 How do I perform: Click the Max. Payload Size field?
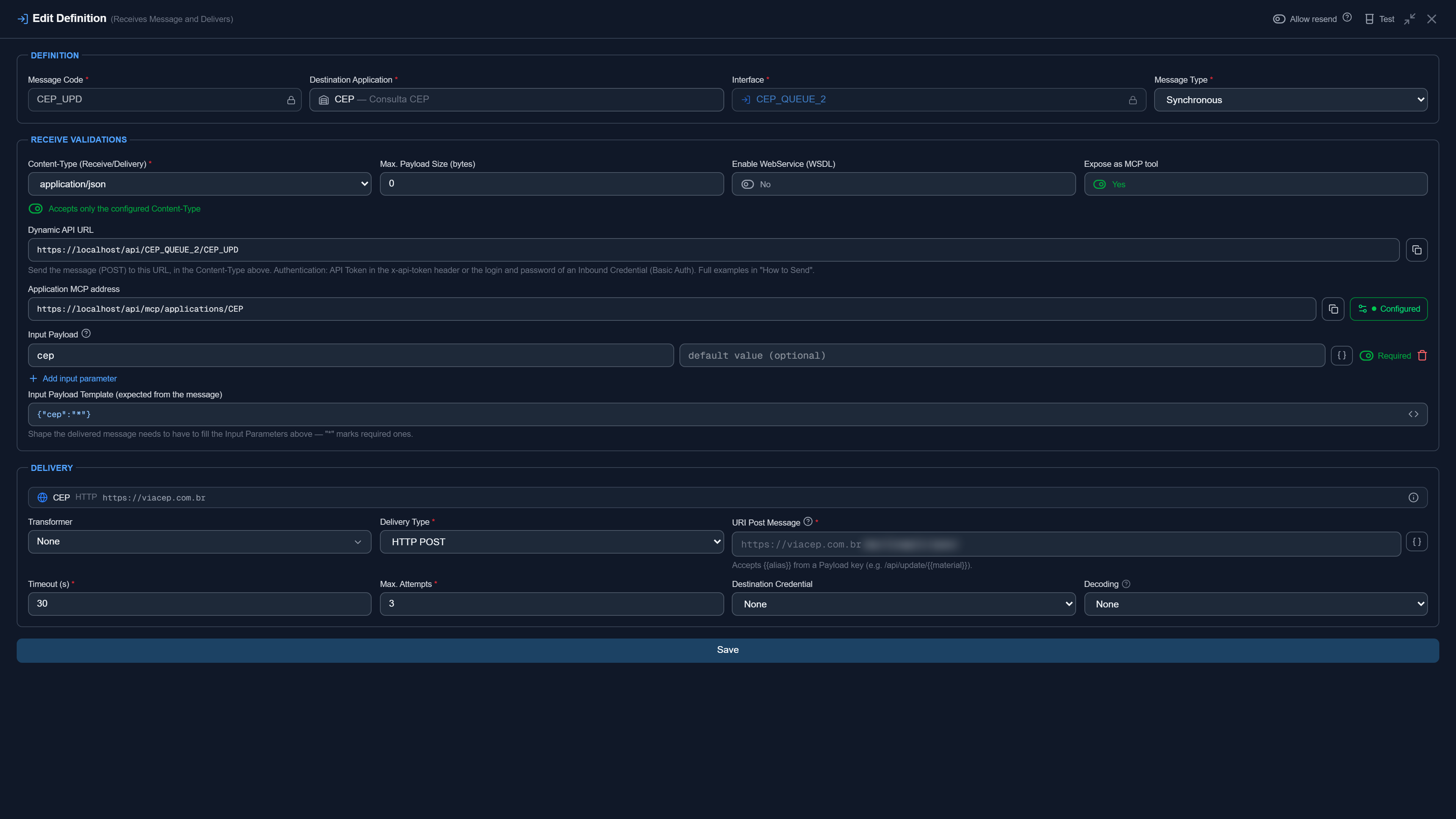(552, 184)
